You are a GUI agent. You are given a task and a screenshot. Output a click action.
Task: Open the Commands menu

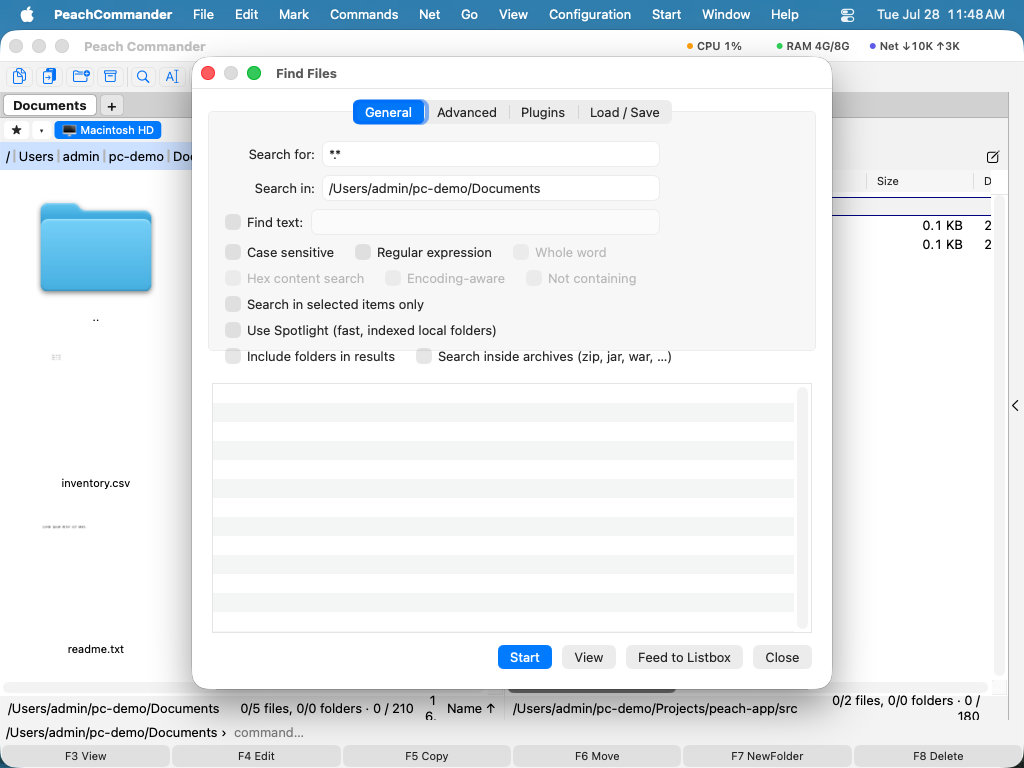[x=364, y=14]
